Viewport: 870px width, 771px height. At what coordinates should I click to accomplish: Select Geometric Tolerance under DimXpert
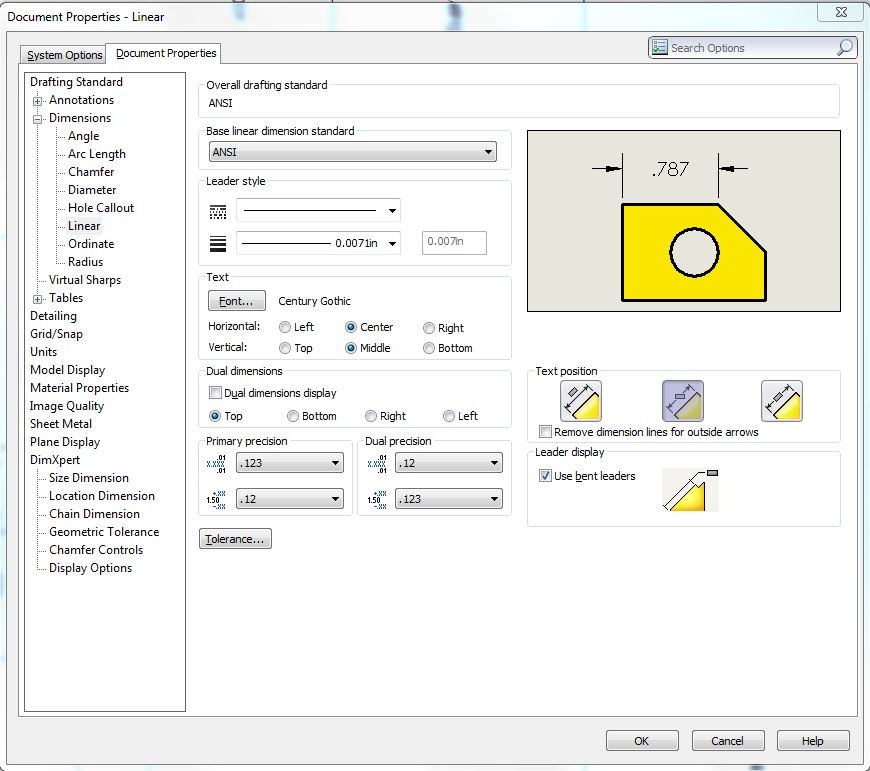[x=104, y=532]
